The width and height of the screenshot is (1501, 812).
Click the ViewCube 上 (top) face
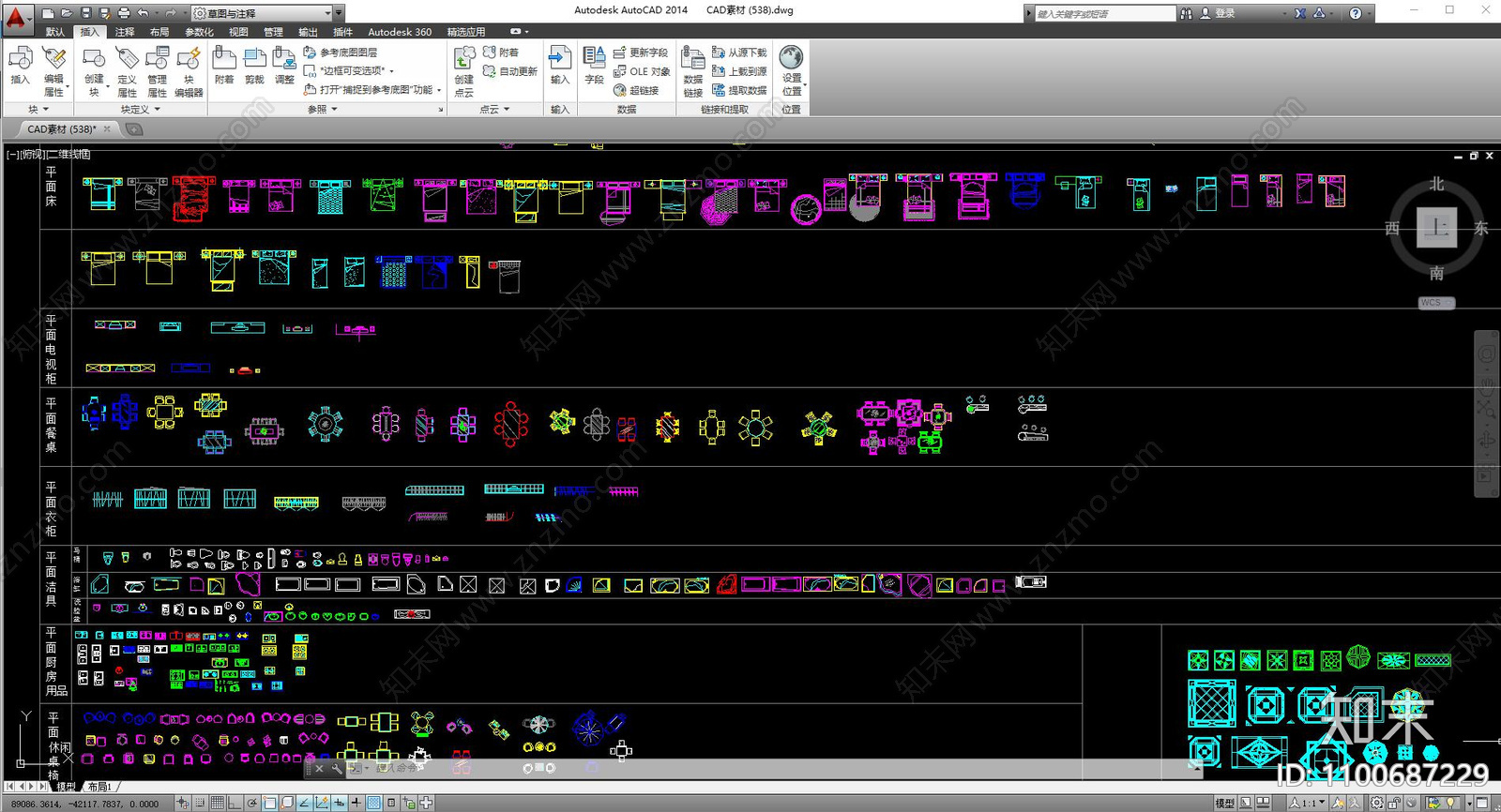pos(1436,227)
